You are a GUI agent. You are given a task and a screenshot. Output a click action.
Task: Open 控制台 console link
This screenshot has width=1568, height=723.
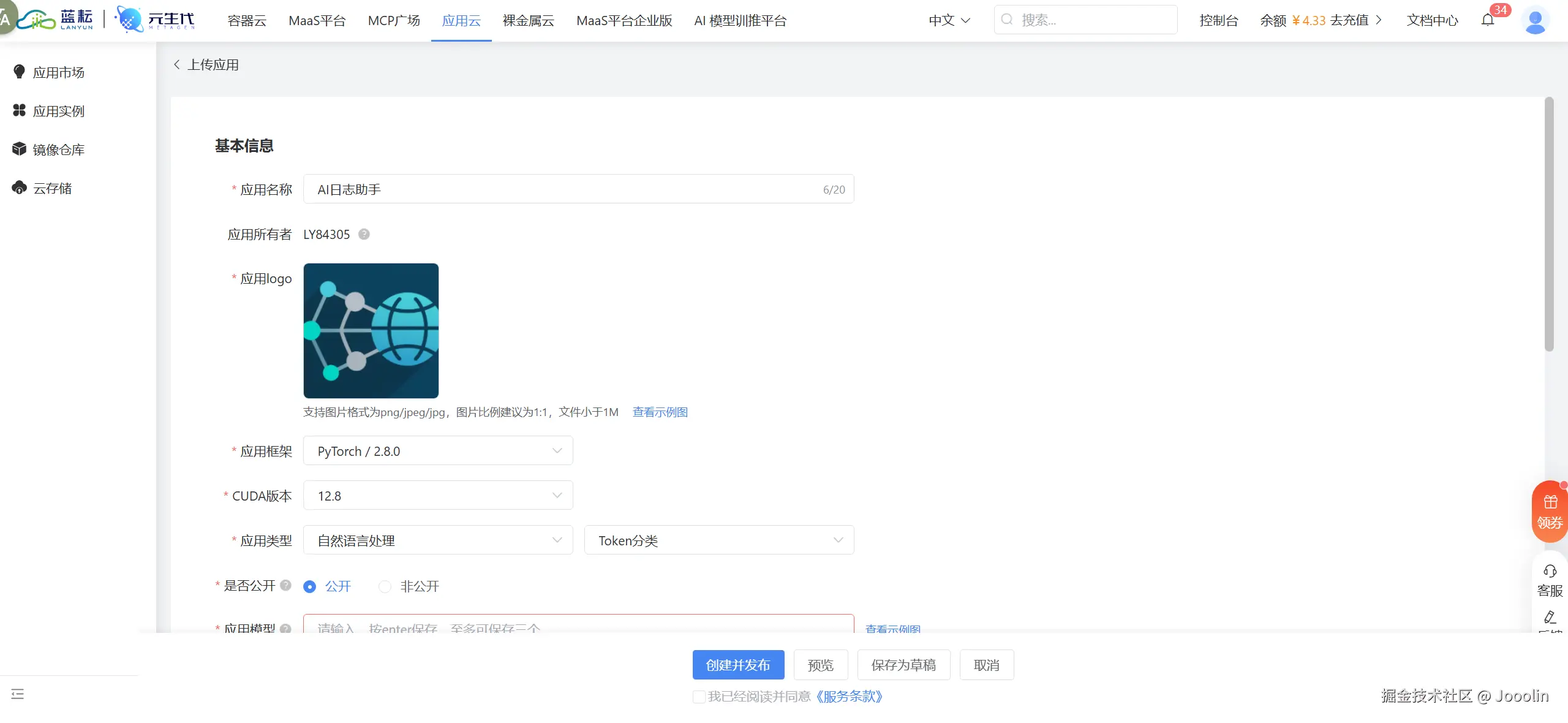coord(1219,20)
